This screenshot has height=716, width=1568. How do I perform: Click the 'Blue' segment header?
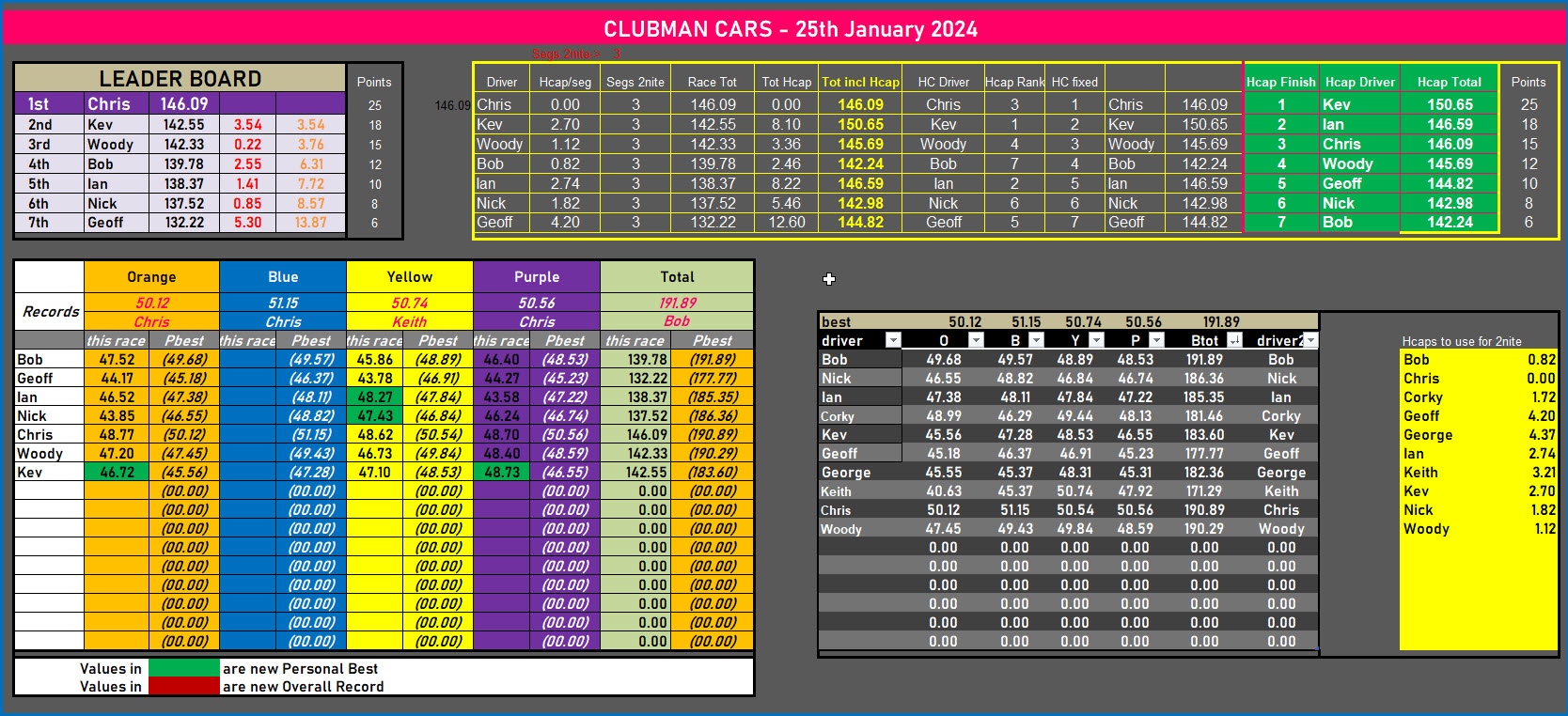tap(283, 277)
